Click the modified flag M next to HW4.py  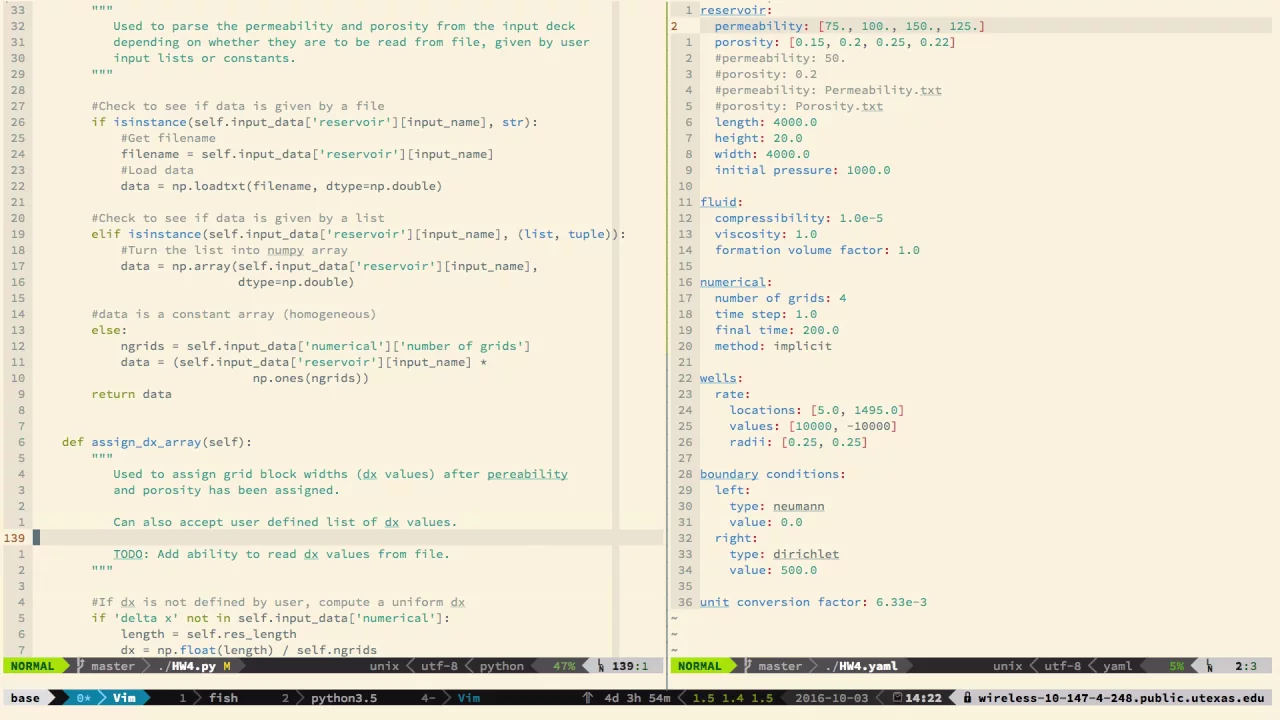pyautogui.click(x=227, y=666)
